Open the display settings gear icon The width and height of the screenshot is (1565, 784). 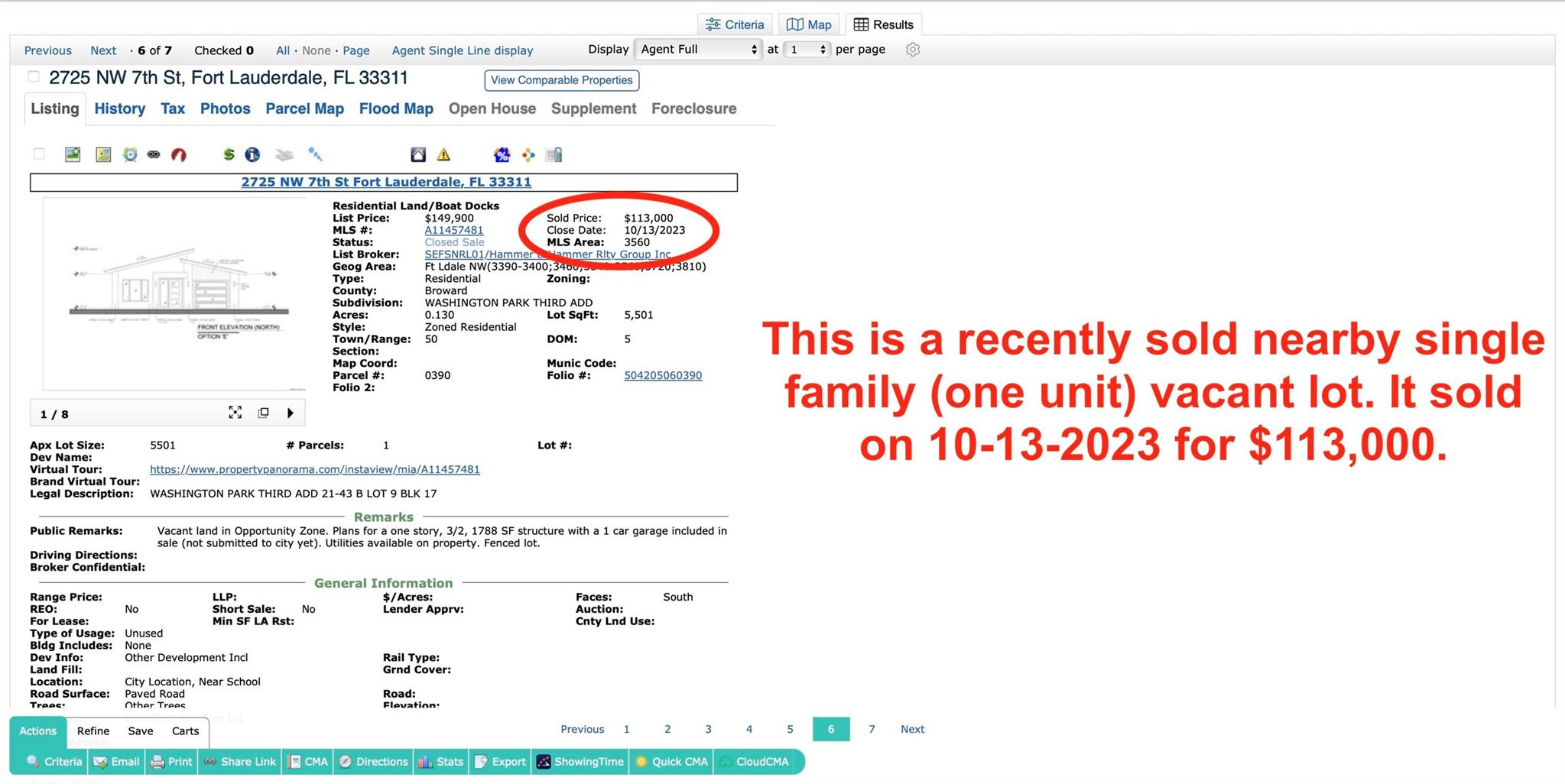[912, 50]
